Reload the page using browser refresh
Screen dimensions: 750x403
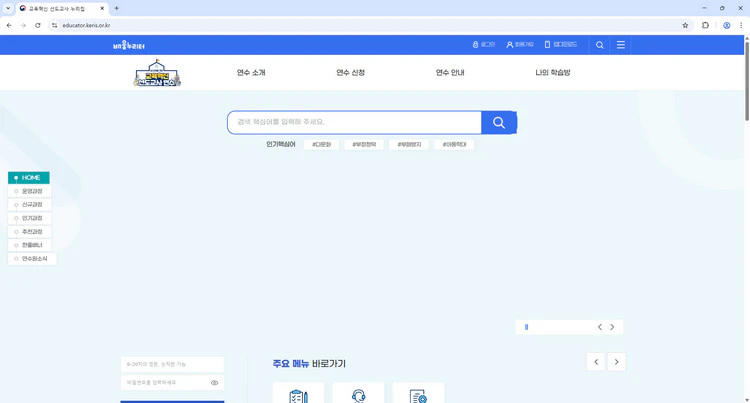[x=38, y=25]
